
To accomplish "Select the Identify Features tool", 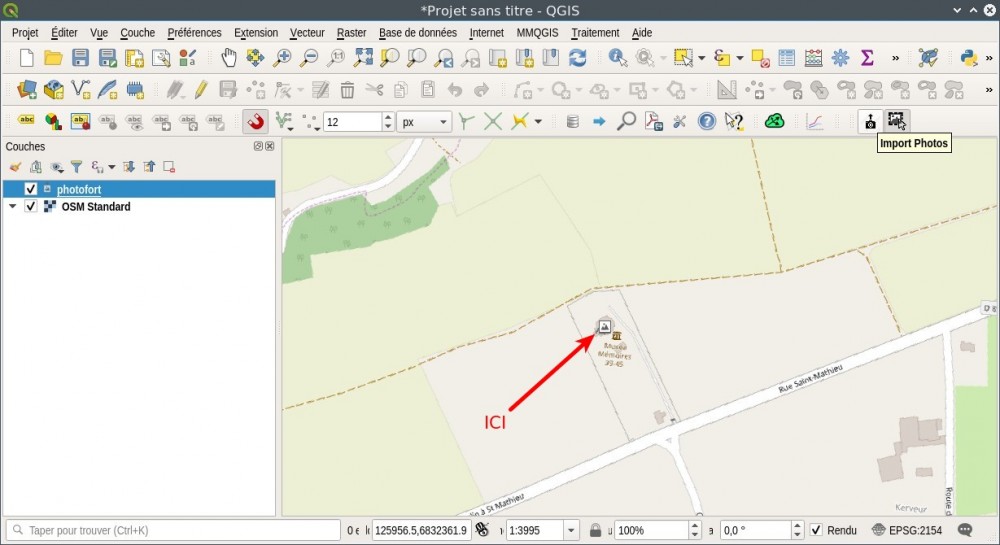I will tap(617, 58).
